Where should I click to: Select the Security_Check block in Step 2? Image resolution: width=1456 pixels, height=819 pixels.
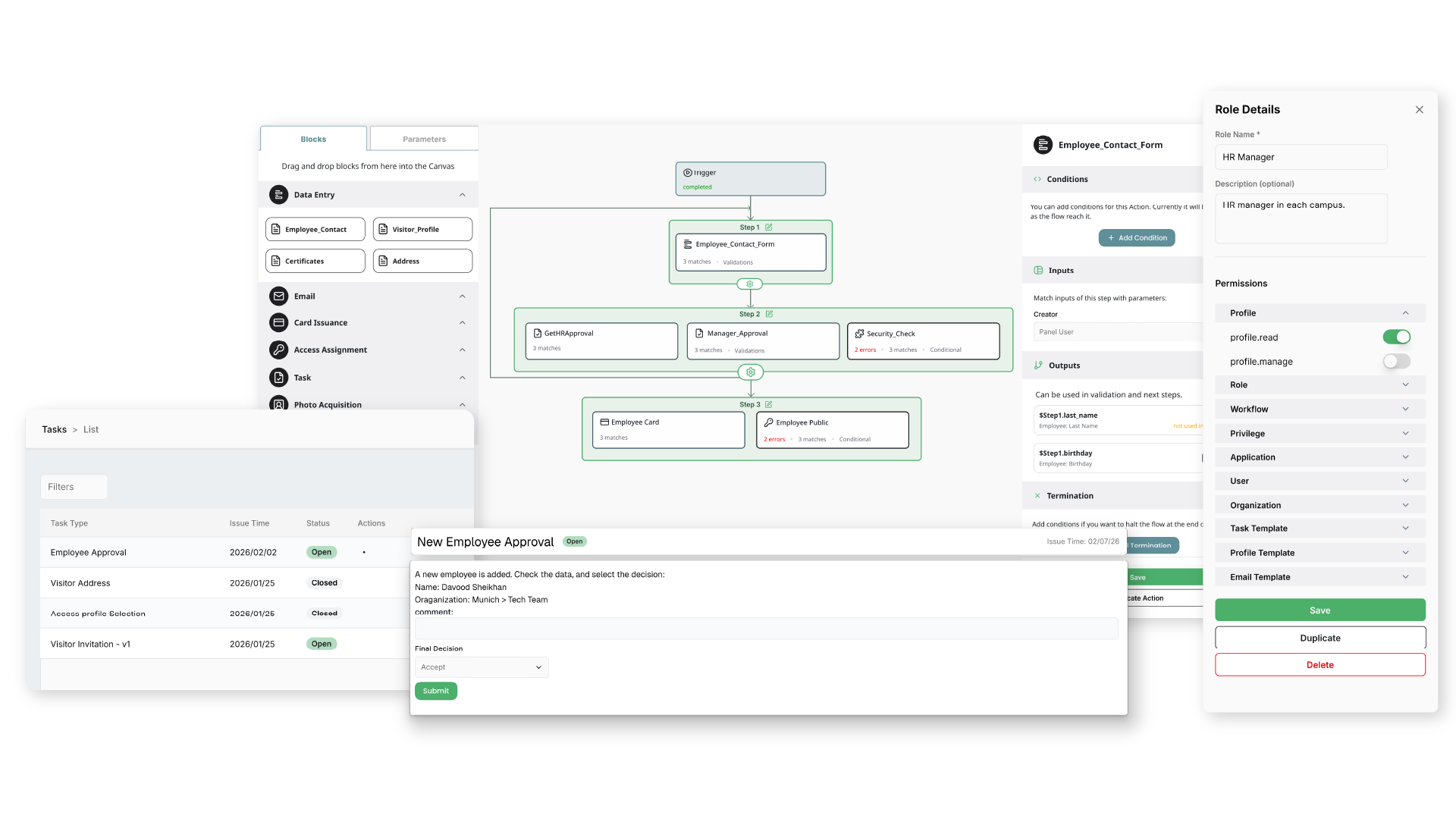pyautogui.click(x=923, y=340)
